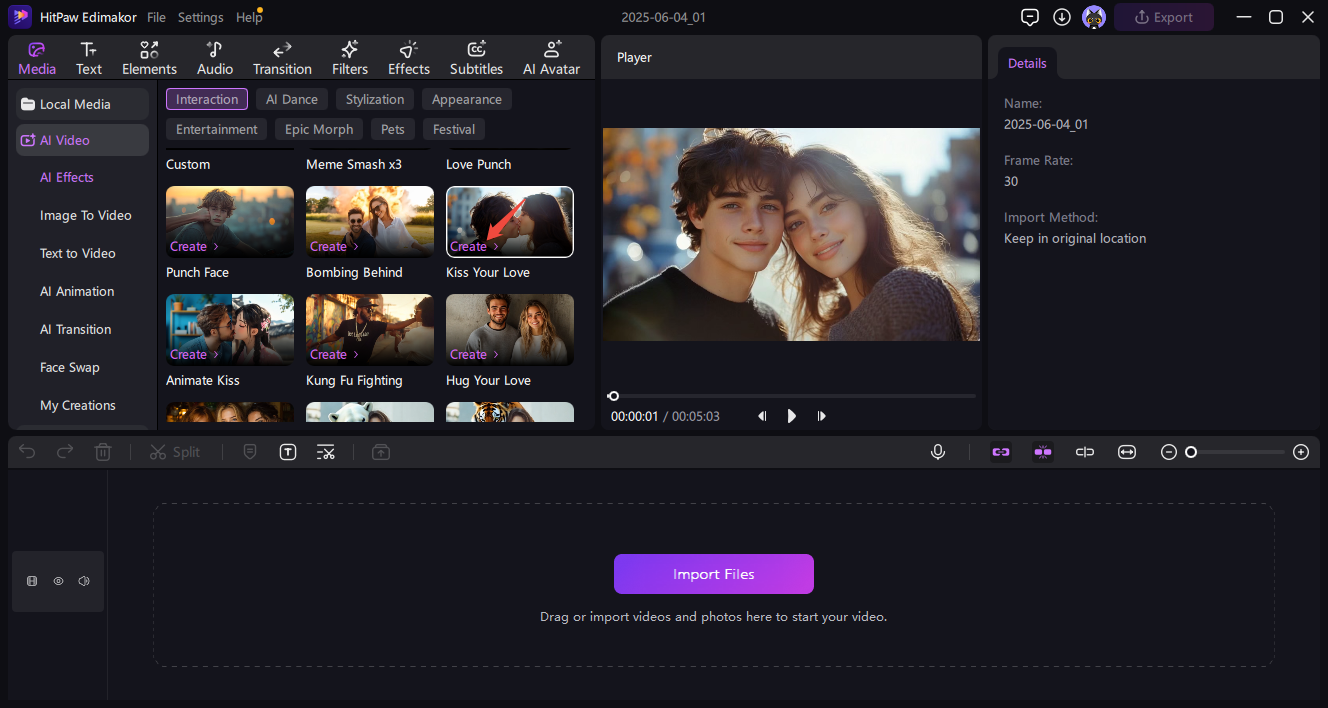
Task: Click the zoom-to-fit timeline icon
Action: [x=1127, y=452]
